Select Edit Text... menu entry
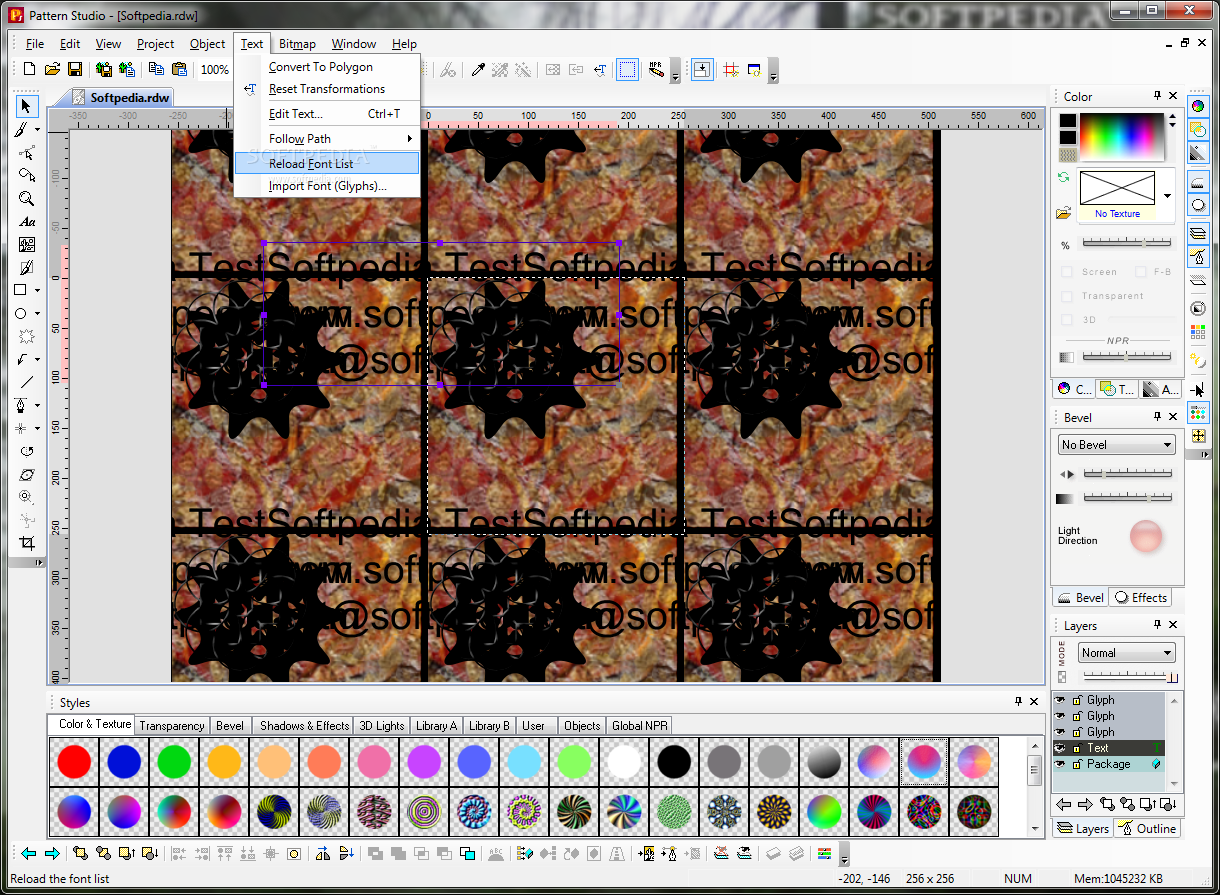The image size is (1220, 895). [x=327, y=114]
